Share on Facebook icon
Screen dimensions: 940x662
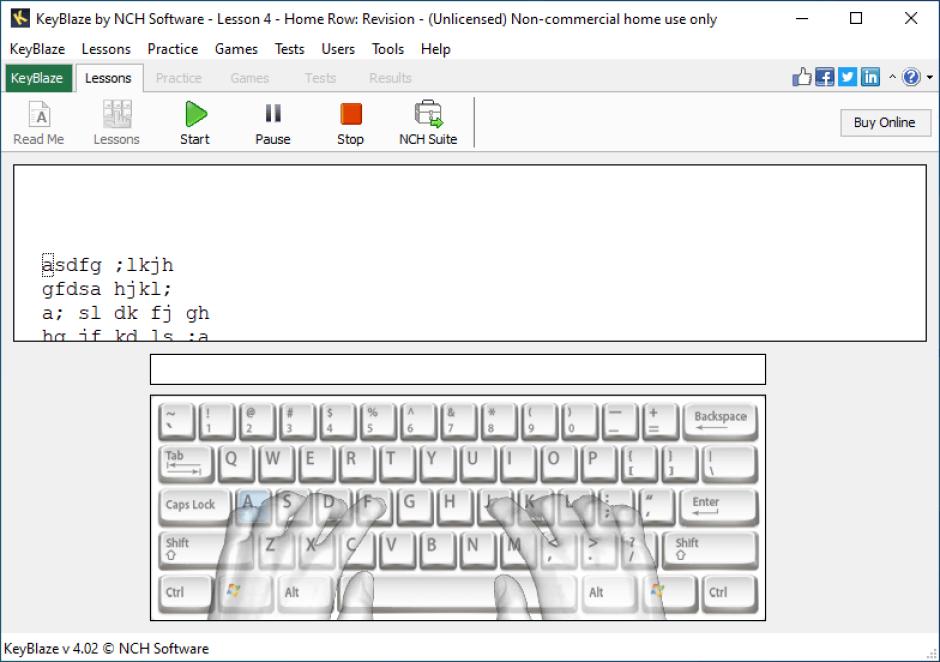[824, 77]
